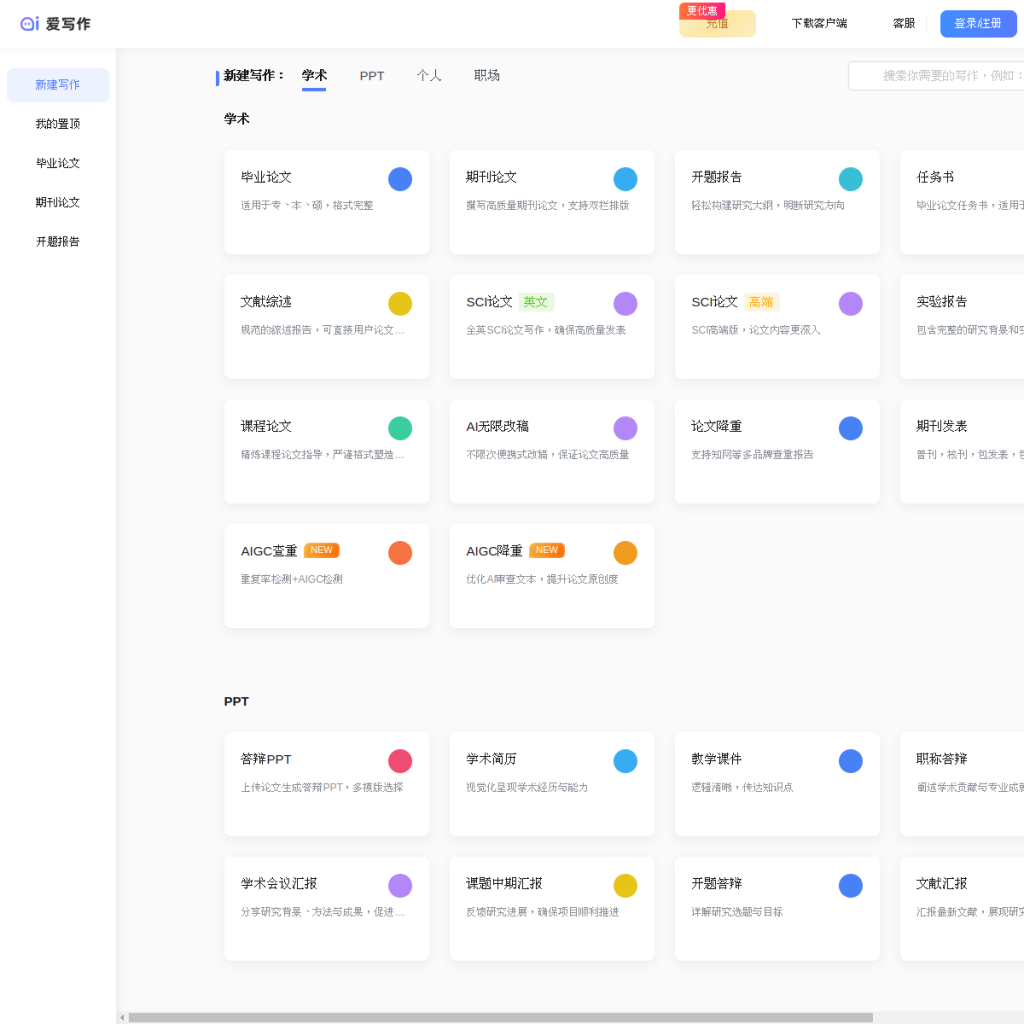The height and width of the screenshot is (1024, 1024).
Task: Click the 教学课件 card title
Action: pyautogui.click(x=716, y=759)
